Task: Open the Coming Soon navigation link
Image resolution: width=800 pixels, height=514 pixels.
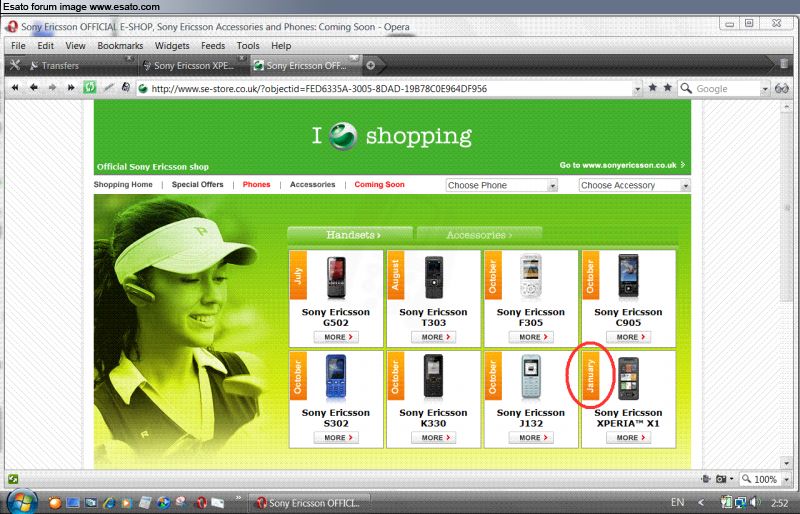Action: 380,185
